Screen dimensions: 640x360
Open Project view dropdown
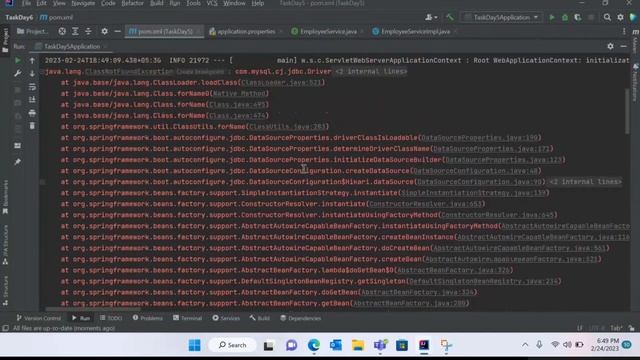(x=32, y=31)
